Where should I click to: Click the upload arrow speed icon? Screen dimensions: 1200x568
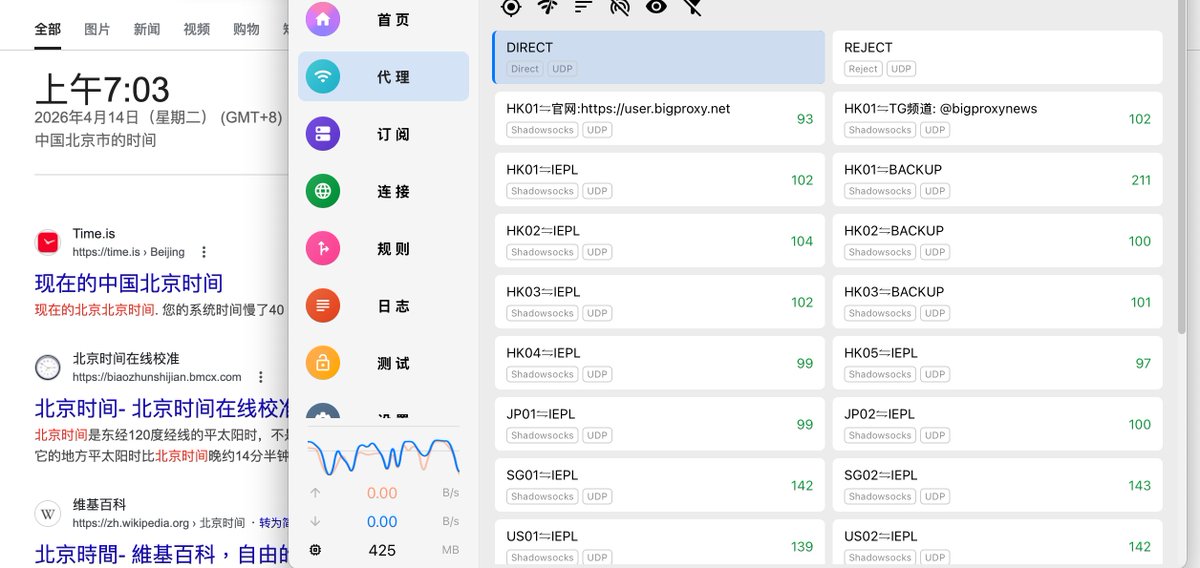(316, 493)
